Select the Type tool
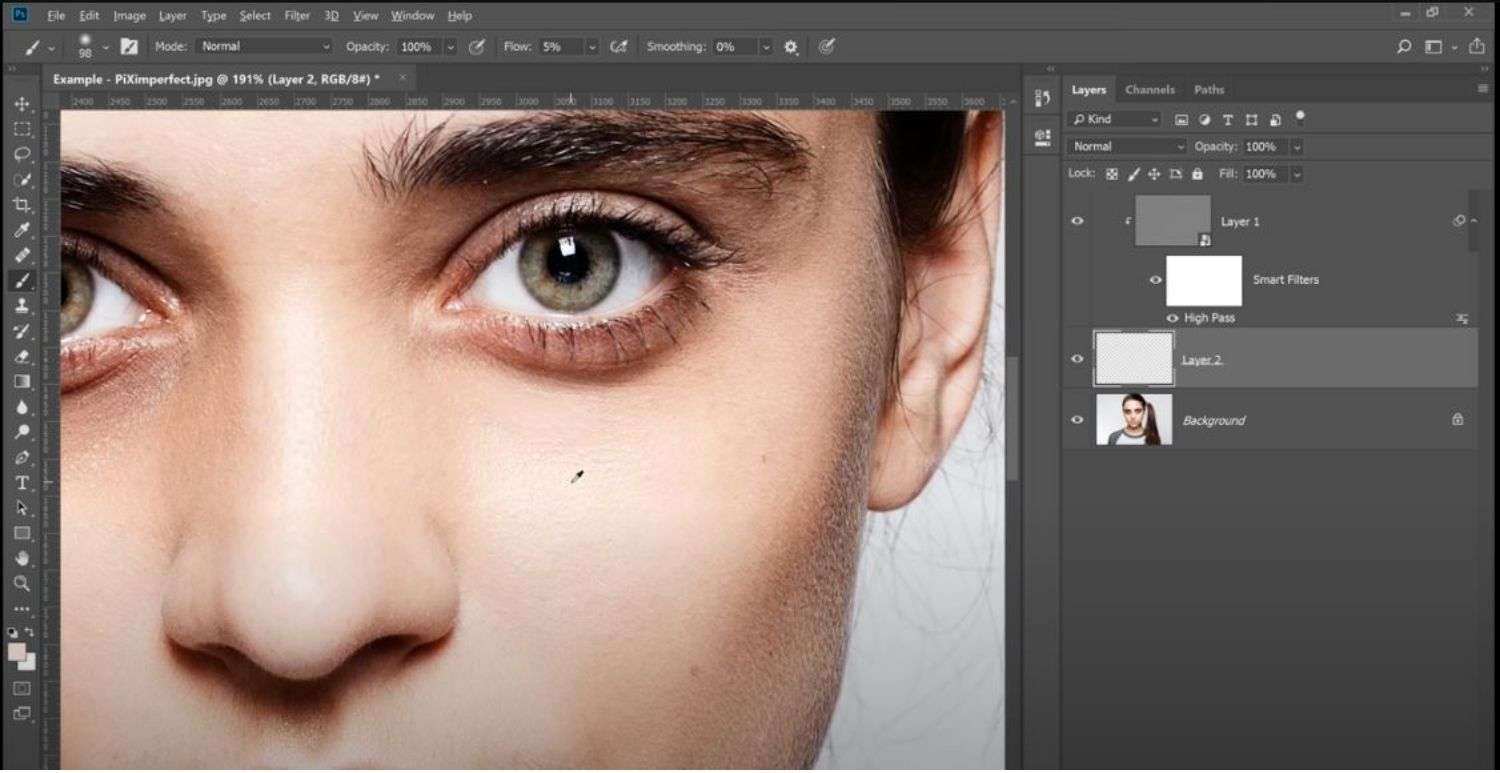 [x=22, y=481]
